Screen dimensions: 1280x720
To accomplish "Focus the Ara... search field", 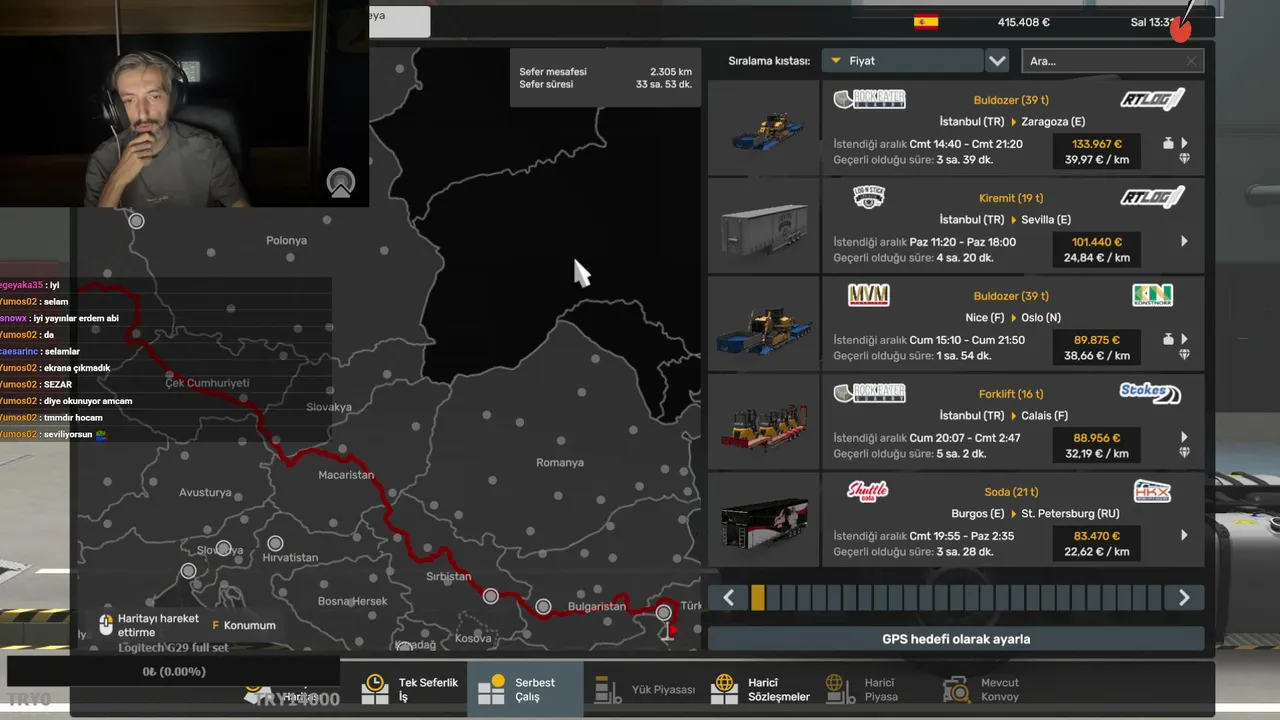I will point(1112,61).
